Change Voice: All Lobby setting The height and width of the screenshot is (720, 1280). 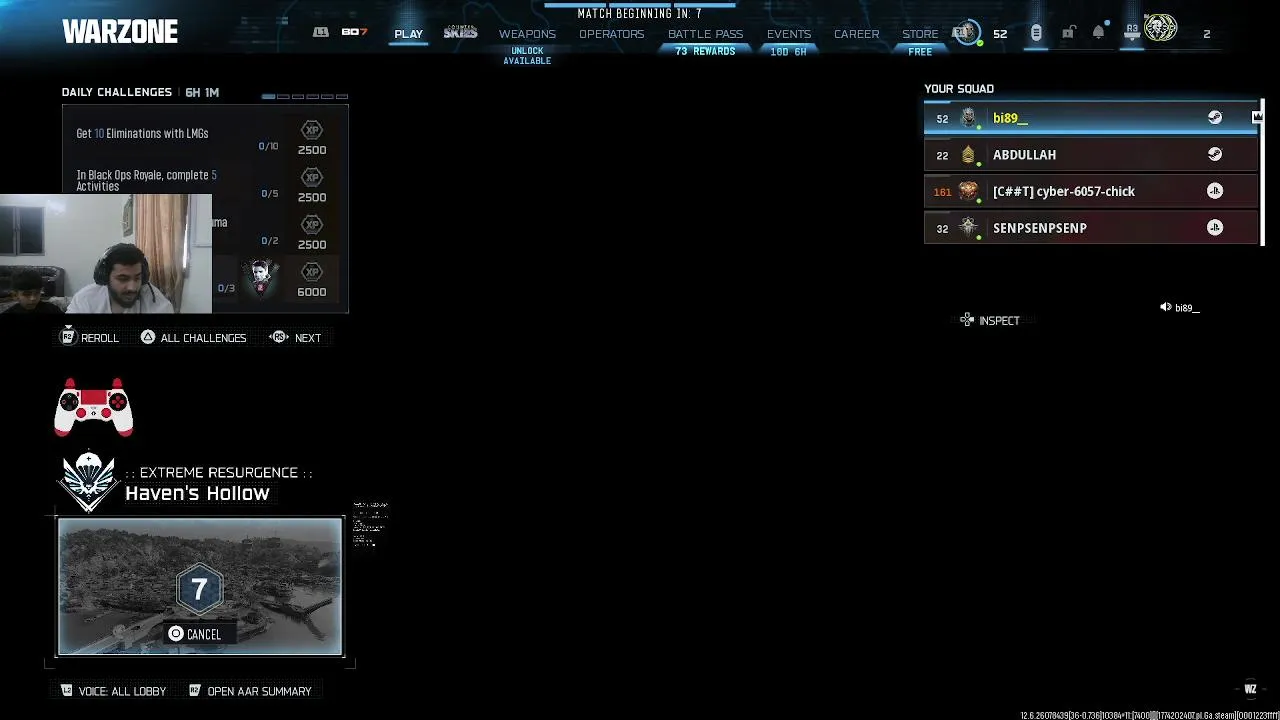click(113, 691)
